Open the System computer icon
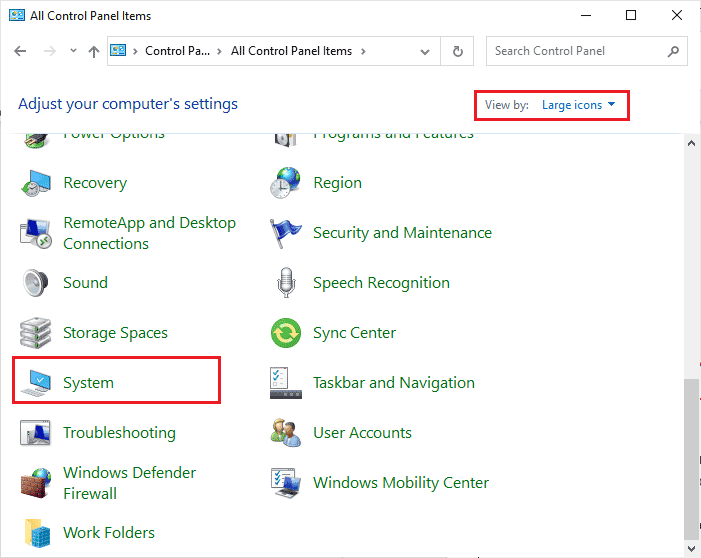701x558 pixels. [x=36, y=383]
